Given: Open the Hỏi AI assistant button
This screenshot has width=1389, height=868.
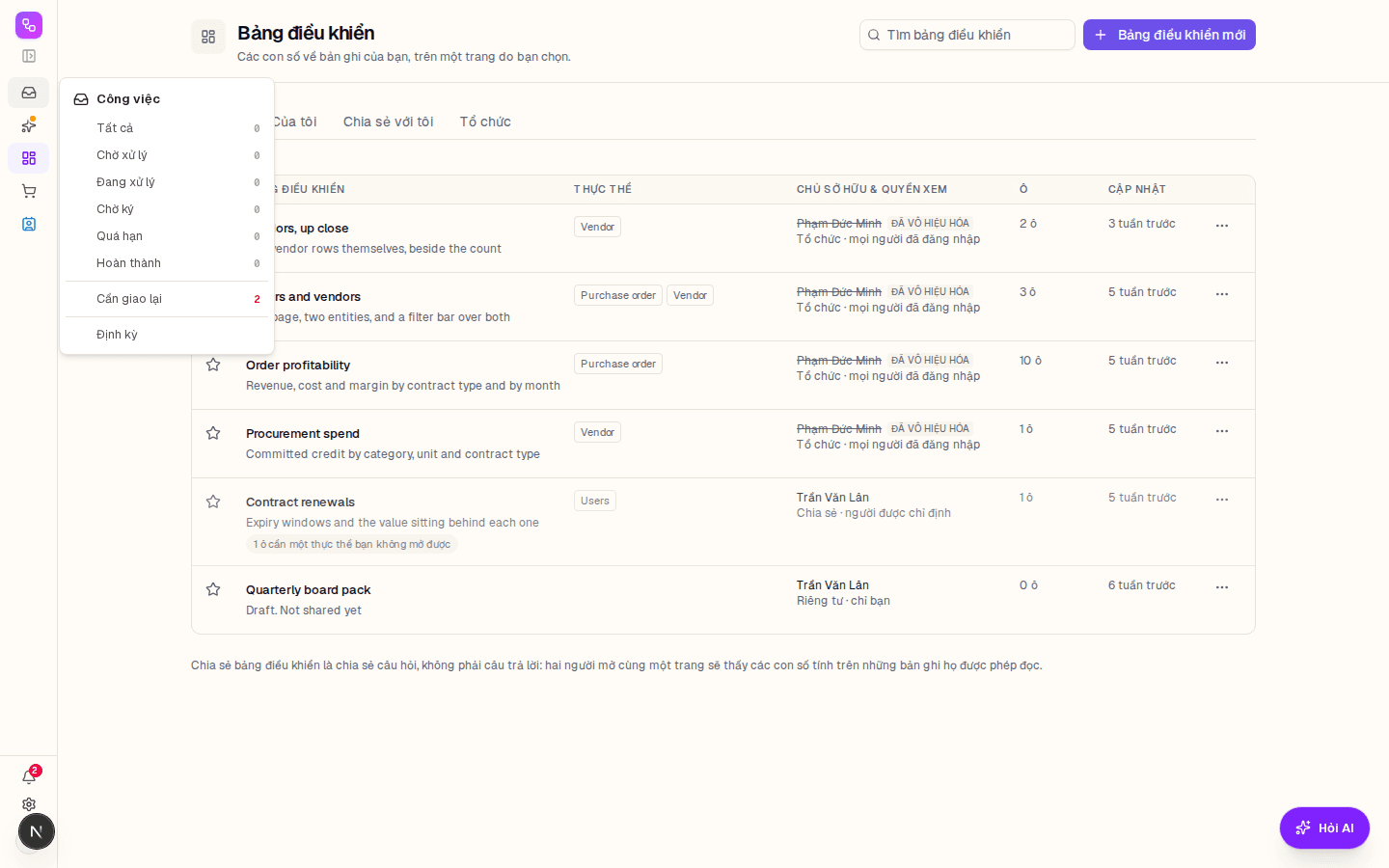Looking at the screenshot, I should (x=1324, y=827).
